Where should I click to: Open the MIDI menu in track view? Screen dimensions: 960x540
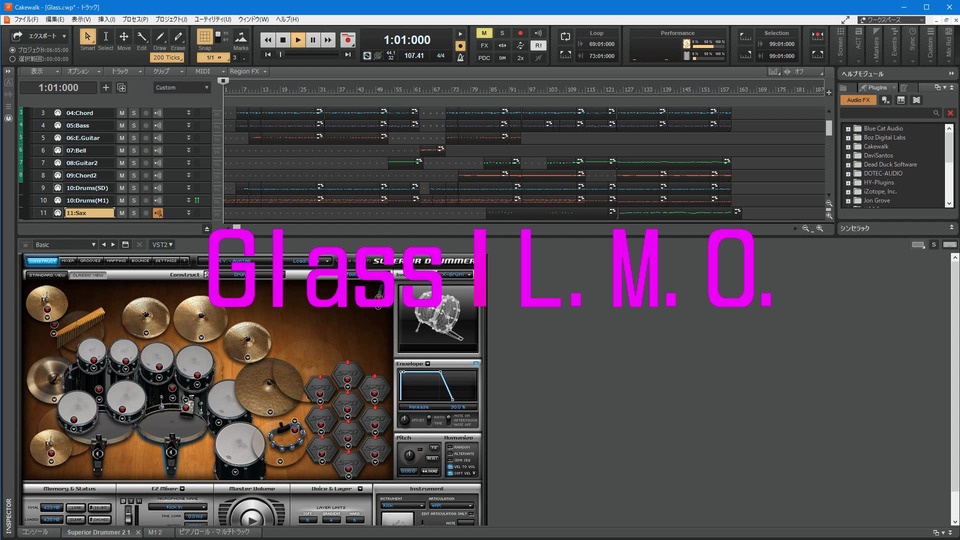coord(205,72)
